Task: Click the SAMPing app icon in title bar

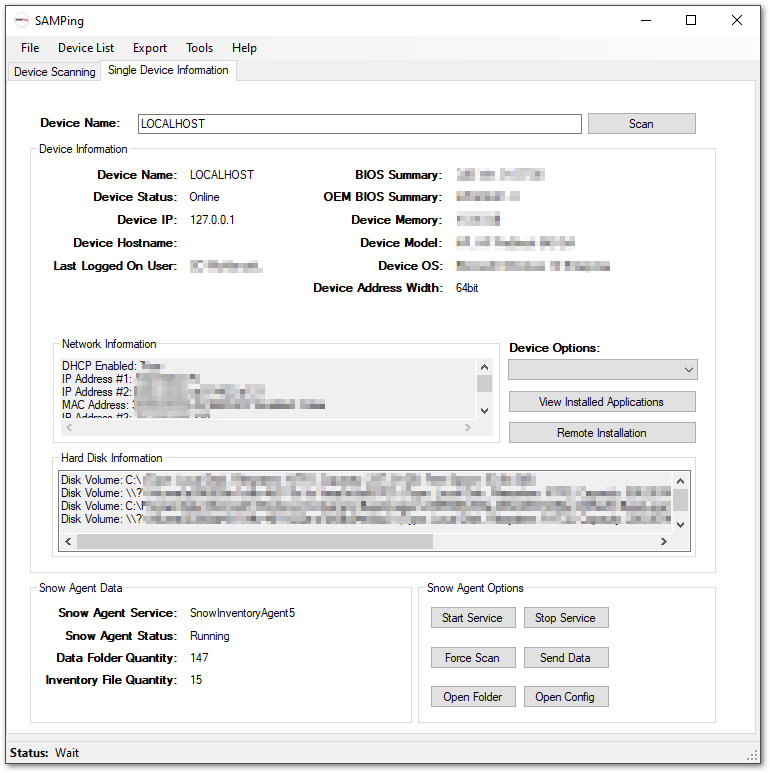Action: [21, 20]
